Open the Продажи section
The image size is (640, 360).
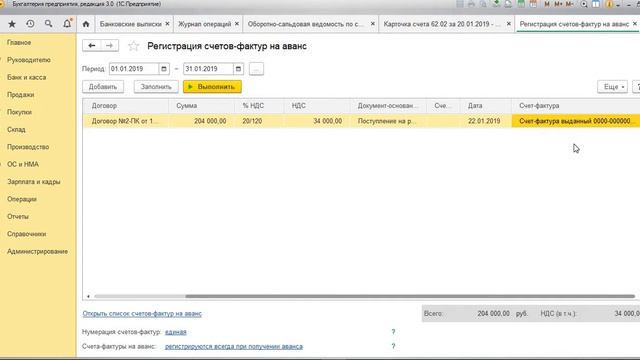click(x=20, y=95)
